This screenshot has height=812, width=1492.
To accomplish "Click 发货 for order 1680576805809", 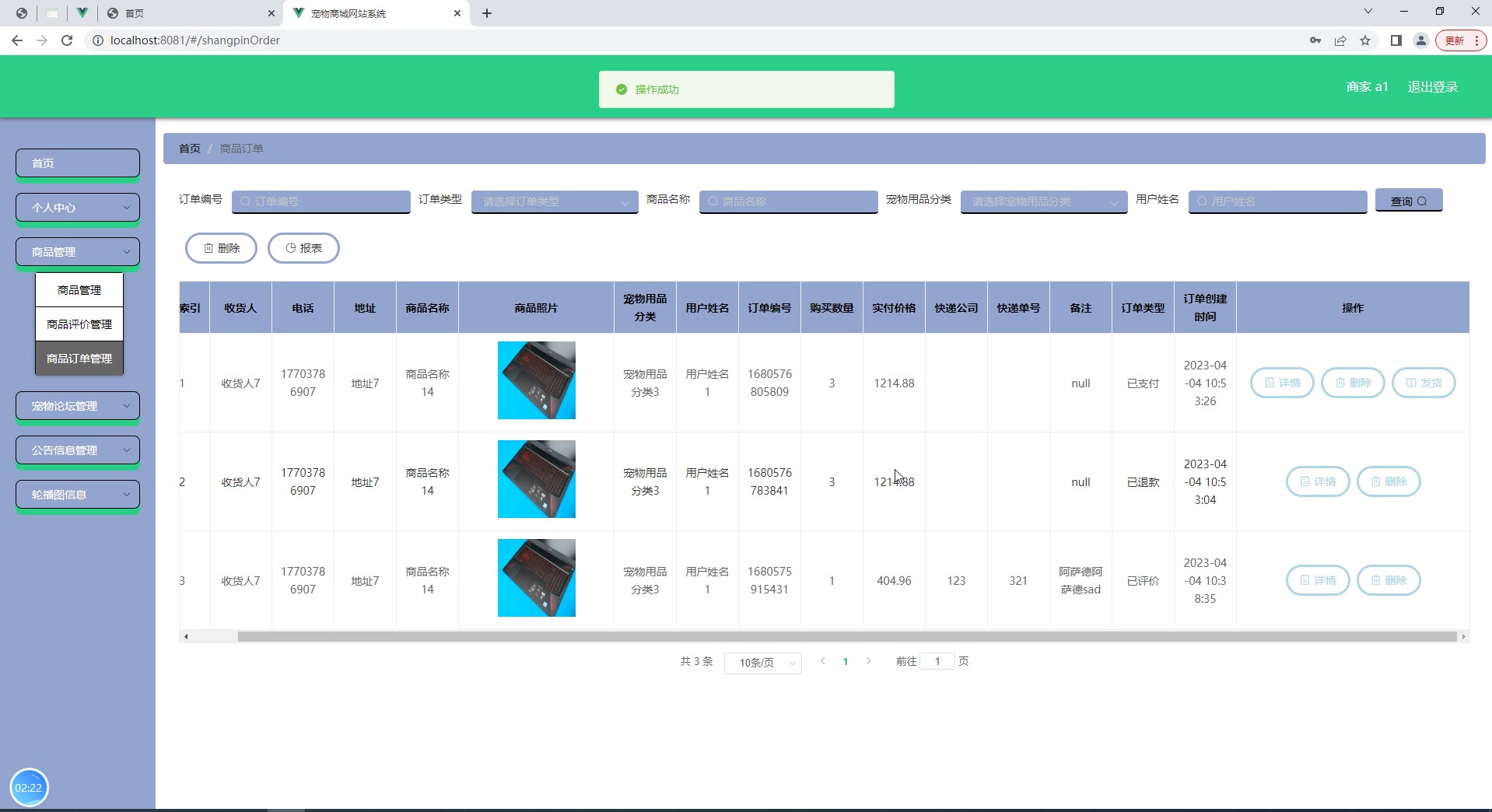I will click(1424, 383).
